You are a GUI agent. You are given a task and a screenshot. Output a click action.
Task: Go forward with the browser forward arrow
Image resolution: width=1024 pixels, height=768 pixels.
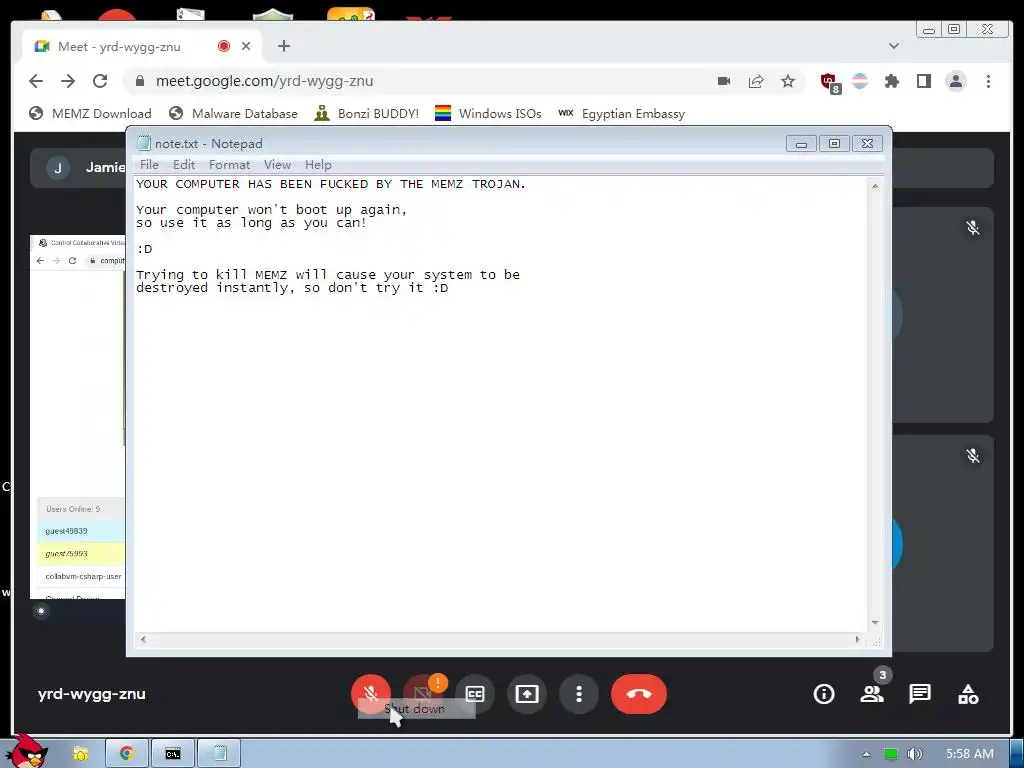68,81
